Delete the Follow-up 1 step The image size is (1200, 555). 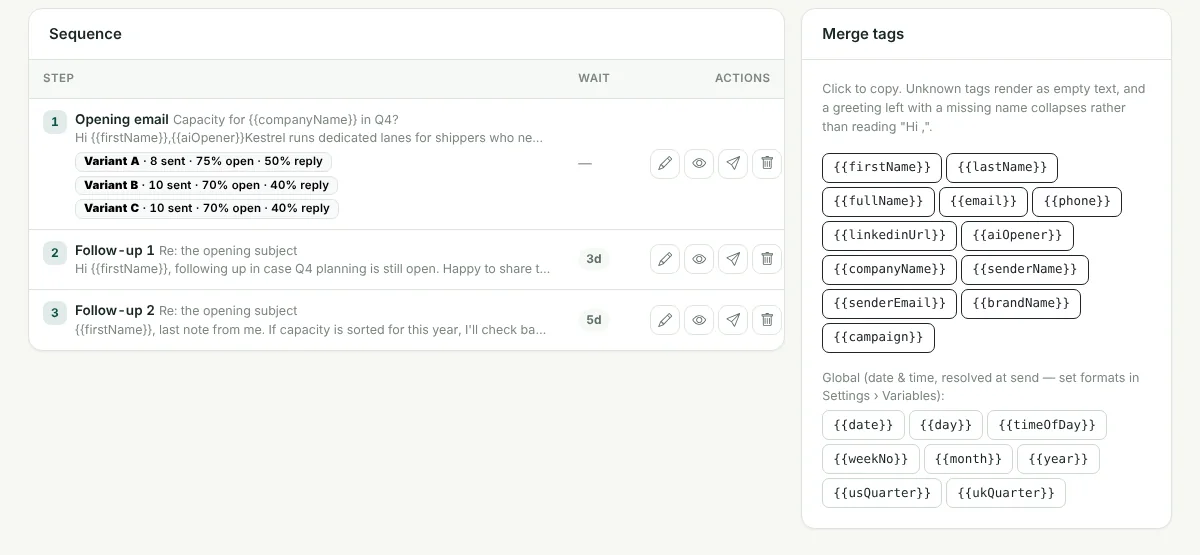(767, 259)
